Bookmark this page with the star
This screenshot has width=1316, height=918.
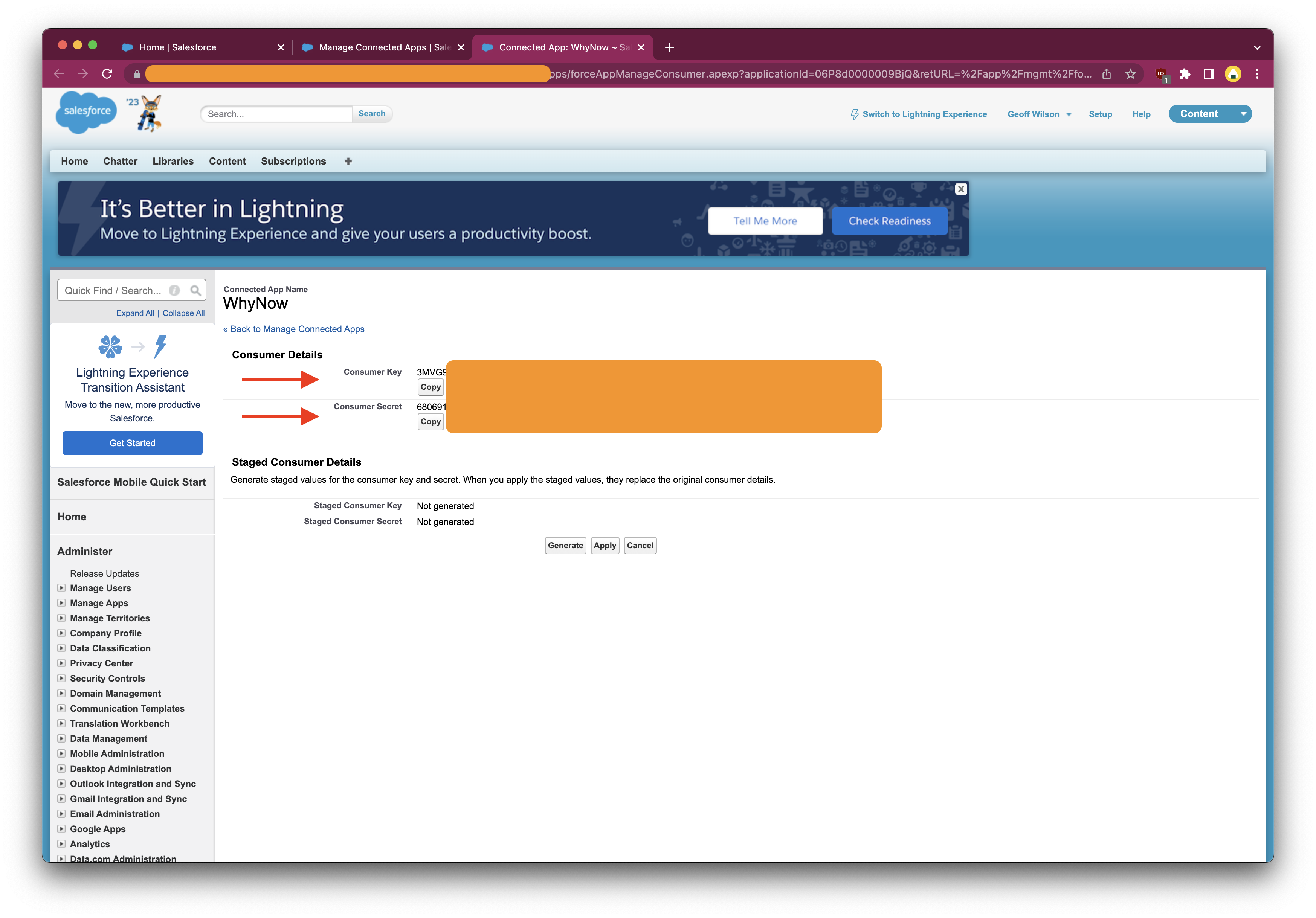pos(1130,74)
